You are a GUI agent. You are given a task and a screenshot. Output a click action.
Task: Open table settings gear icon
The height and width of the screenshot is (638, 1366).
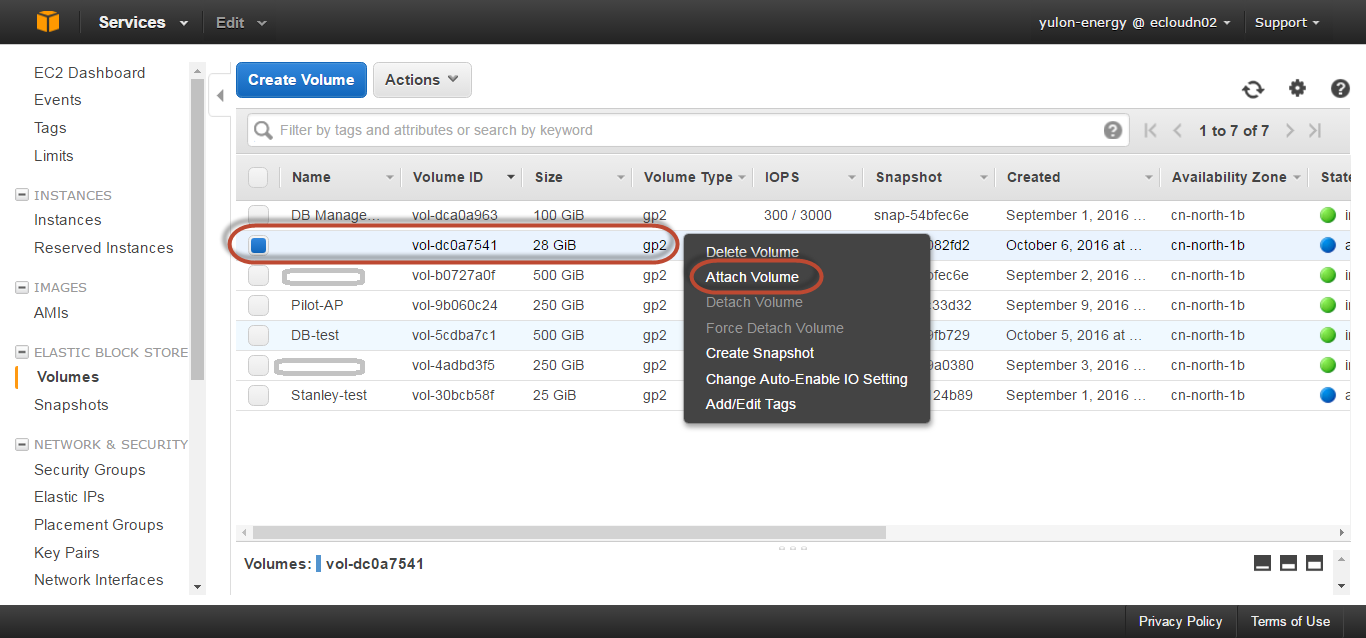1297,89
